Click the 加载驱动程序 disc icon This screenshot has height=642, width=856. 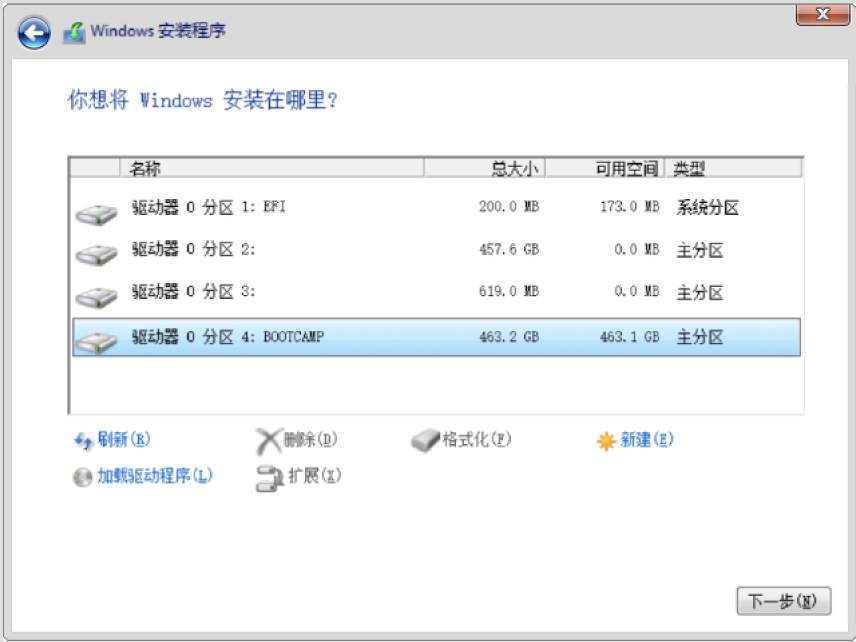(x=82, y=477)
